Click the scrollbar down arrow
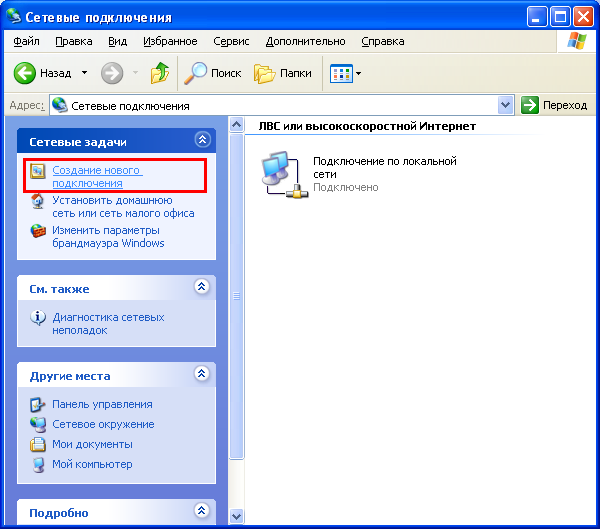Viewport: 600px width, 529px height. (x=236, y=516)
